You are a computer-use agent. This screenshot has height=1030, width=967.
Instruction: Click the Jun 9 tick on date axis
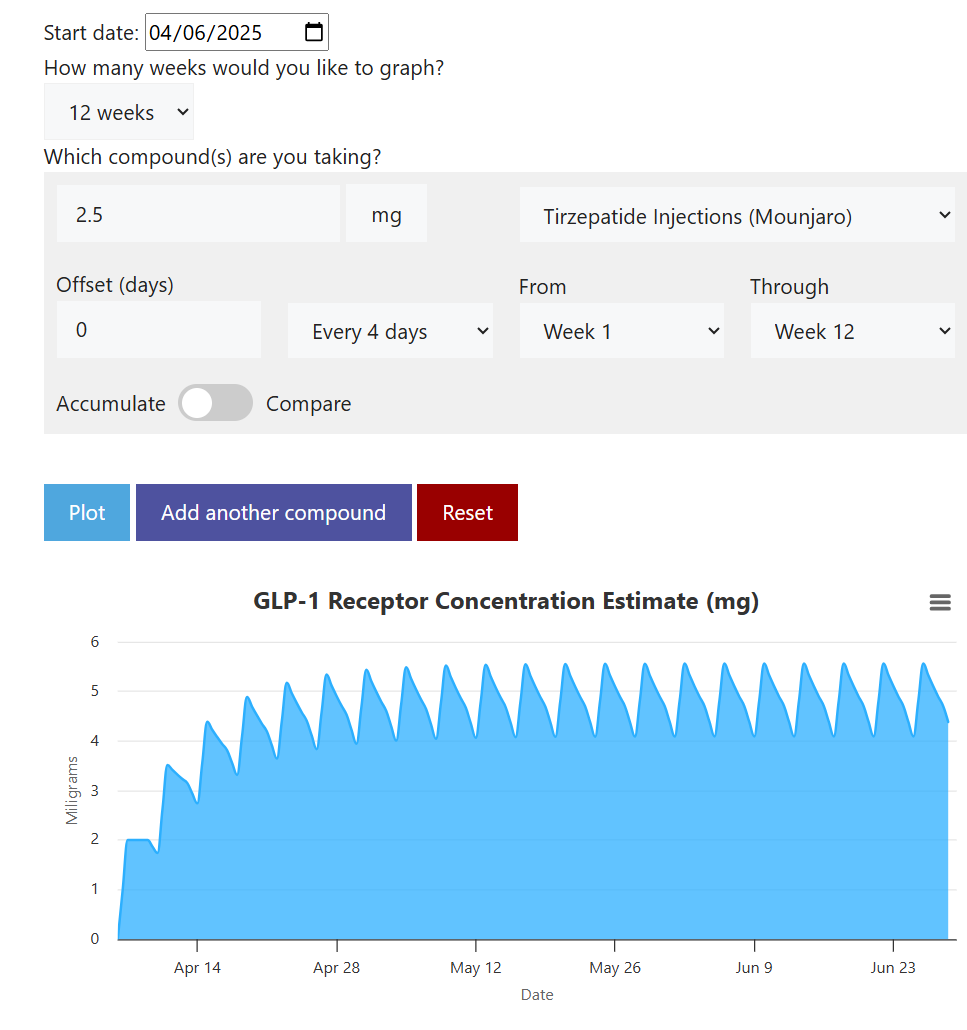754,967
